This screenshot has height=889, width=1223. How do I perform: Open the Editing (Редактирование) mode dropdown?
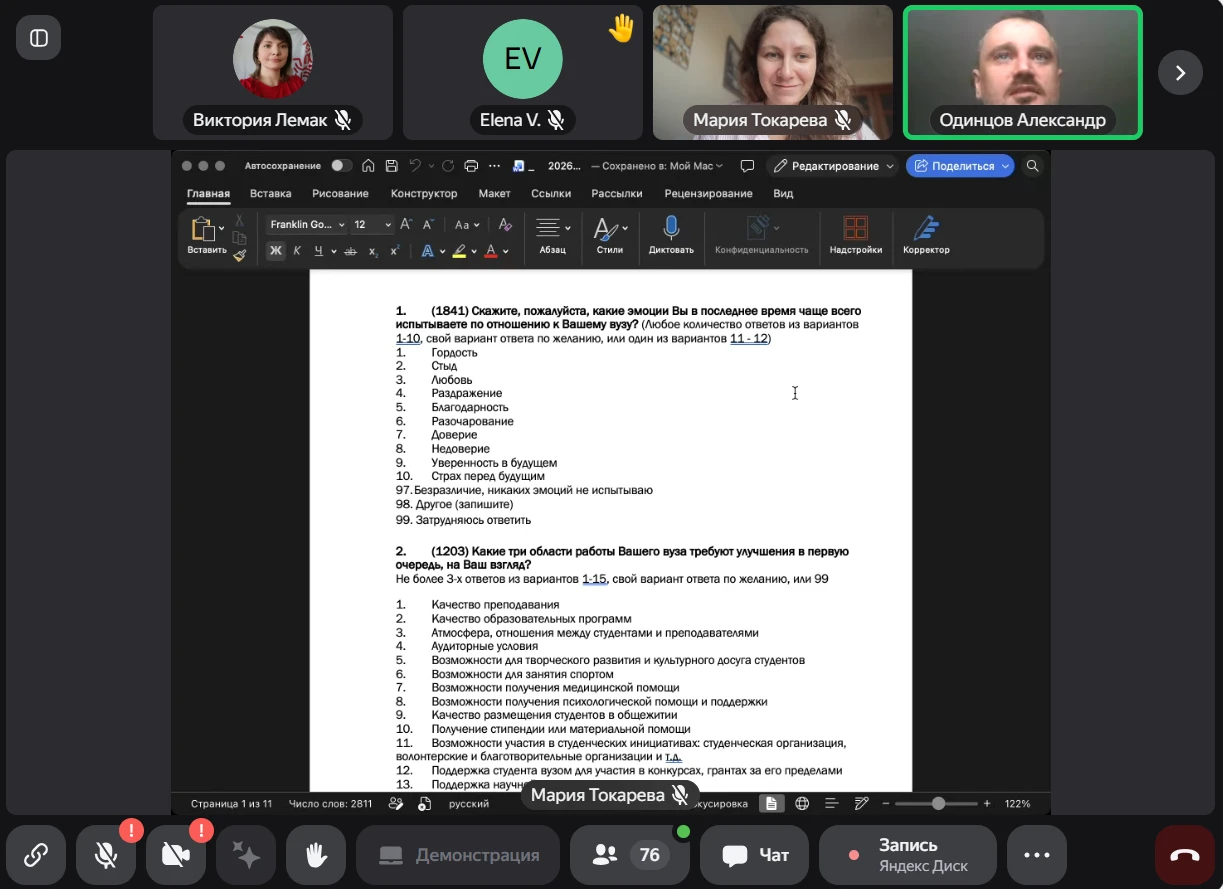coord(832,166)
